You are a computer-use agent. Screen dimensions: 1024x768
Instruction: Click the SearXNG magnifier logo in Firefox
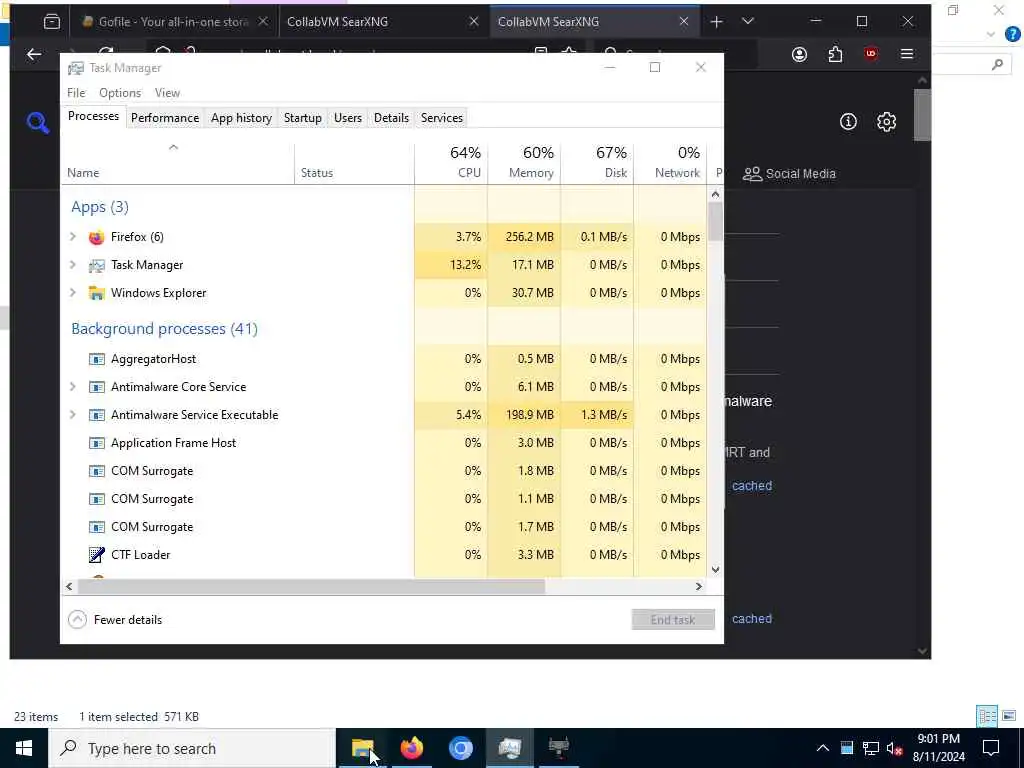click(x=38, y=122)
